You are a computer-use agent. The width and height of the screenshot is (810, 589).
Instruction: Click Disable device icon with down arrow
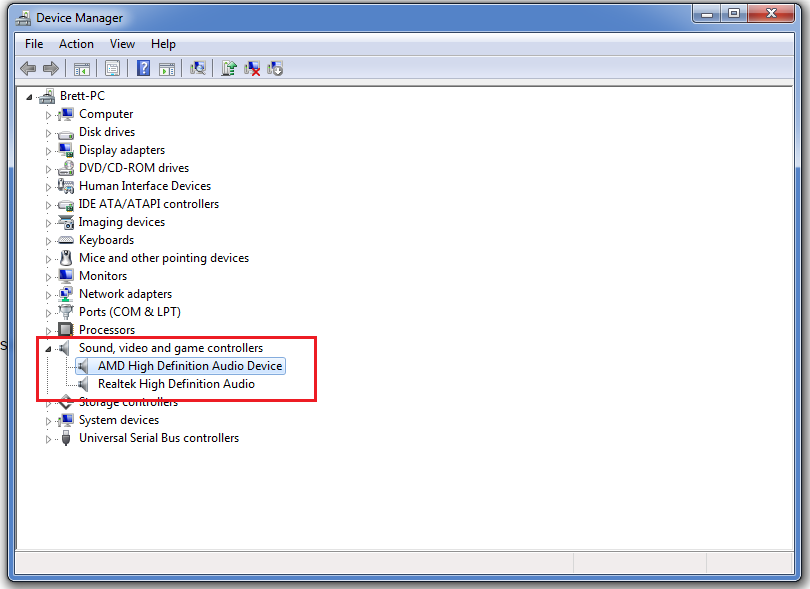point(275,68)
